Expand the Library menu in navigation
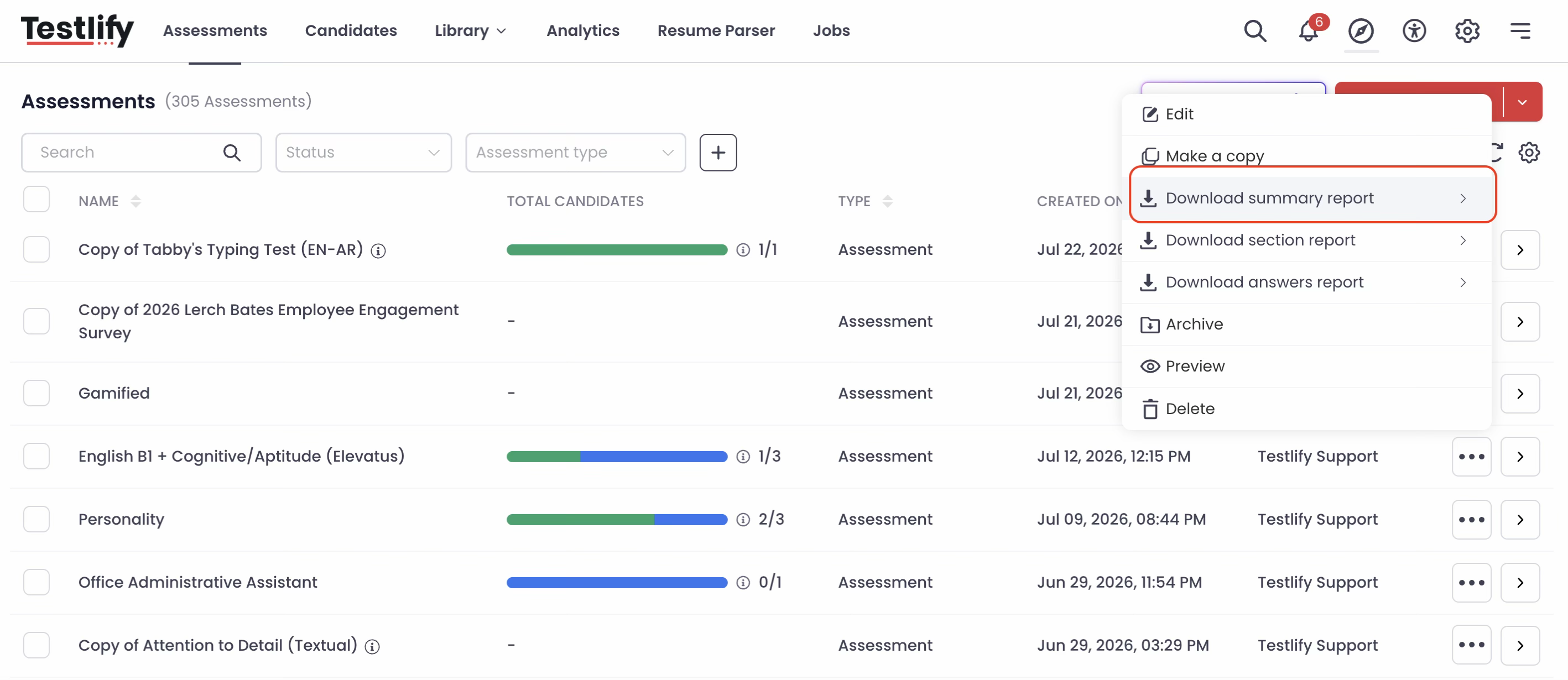This screenshot has height=680, width=1568. tap(471, 30)
